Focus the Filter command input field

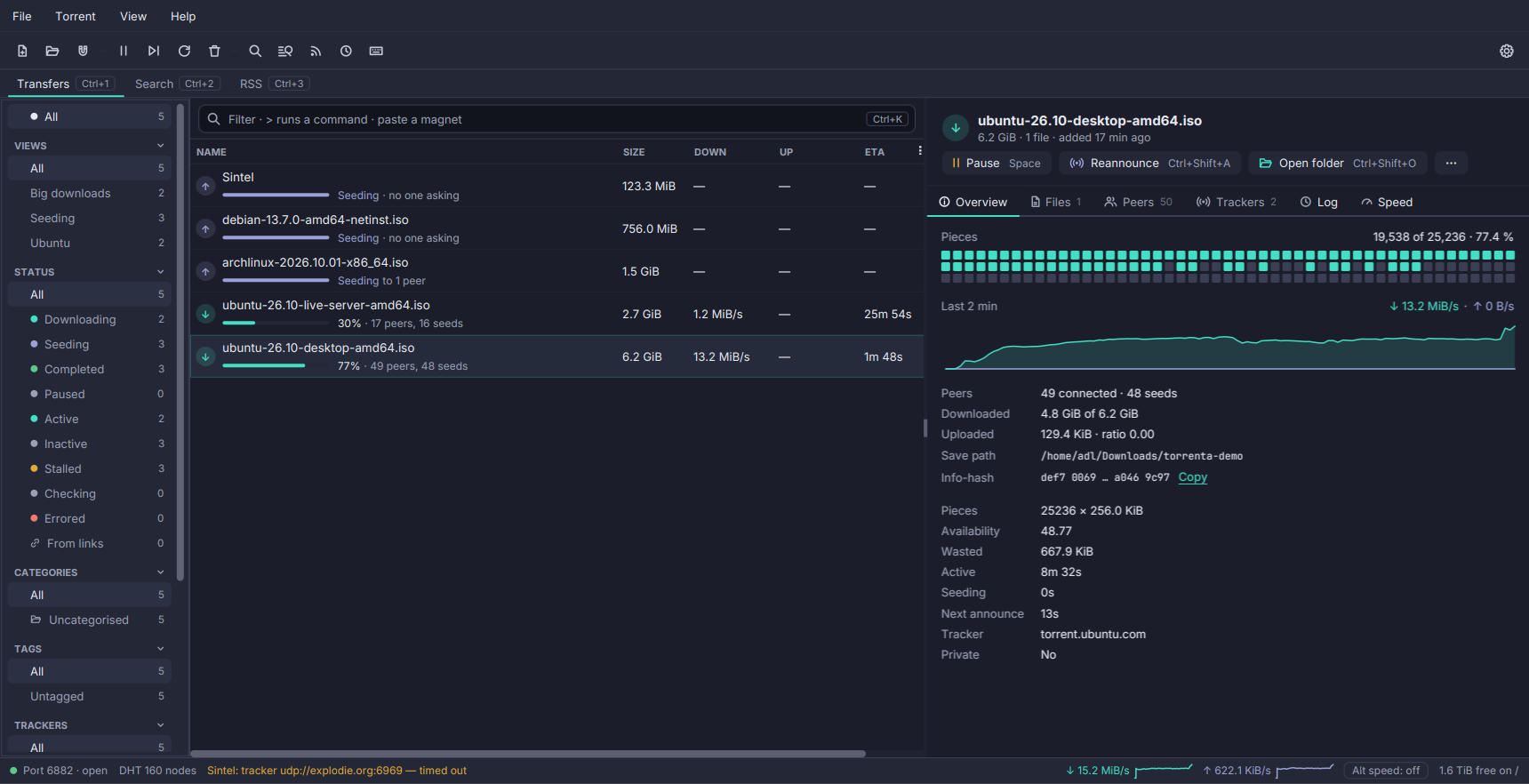556,119
